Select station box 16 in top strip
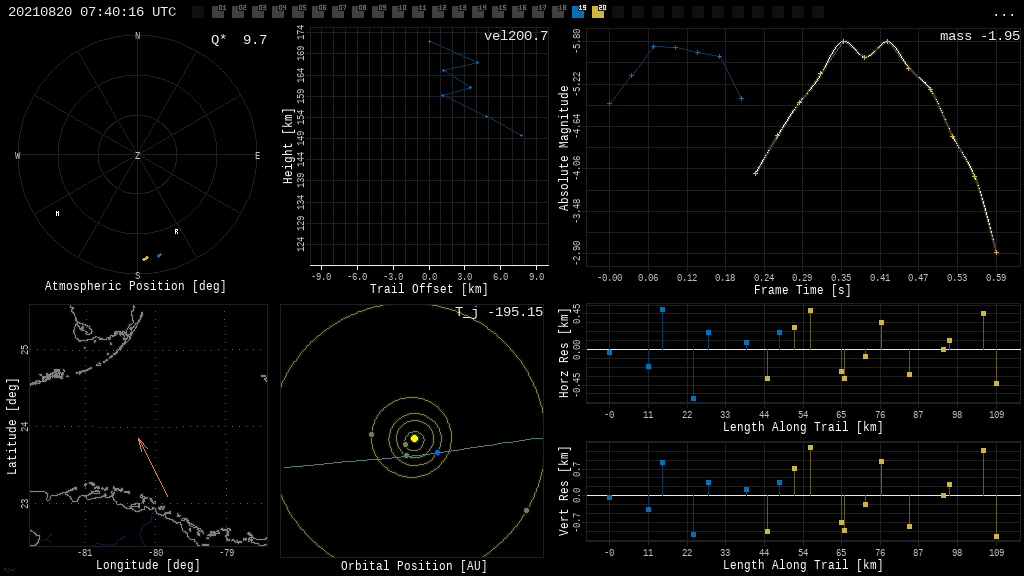 (518, 11)
